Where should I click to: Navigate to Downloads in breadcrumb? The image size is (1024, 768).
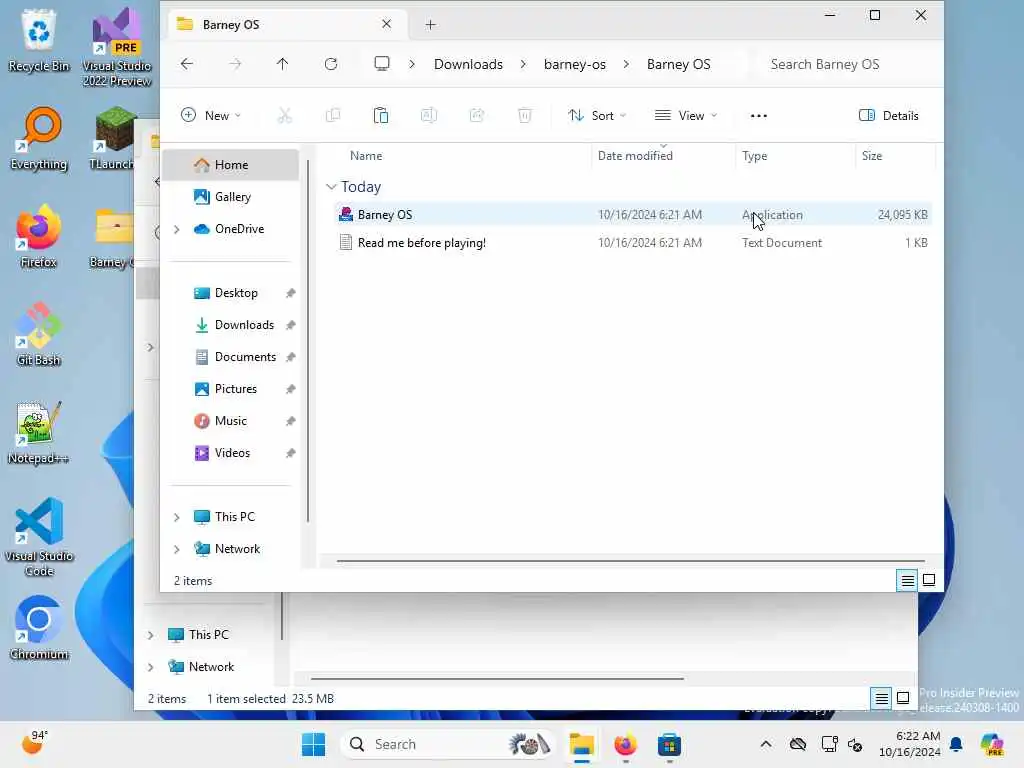click(x=468, y=64)
